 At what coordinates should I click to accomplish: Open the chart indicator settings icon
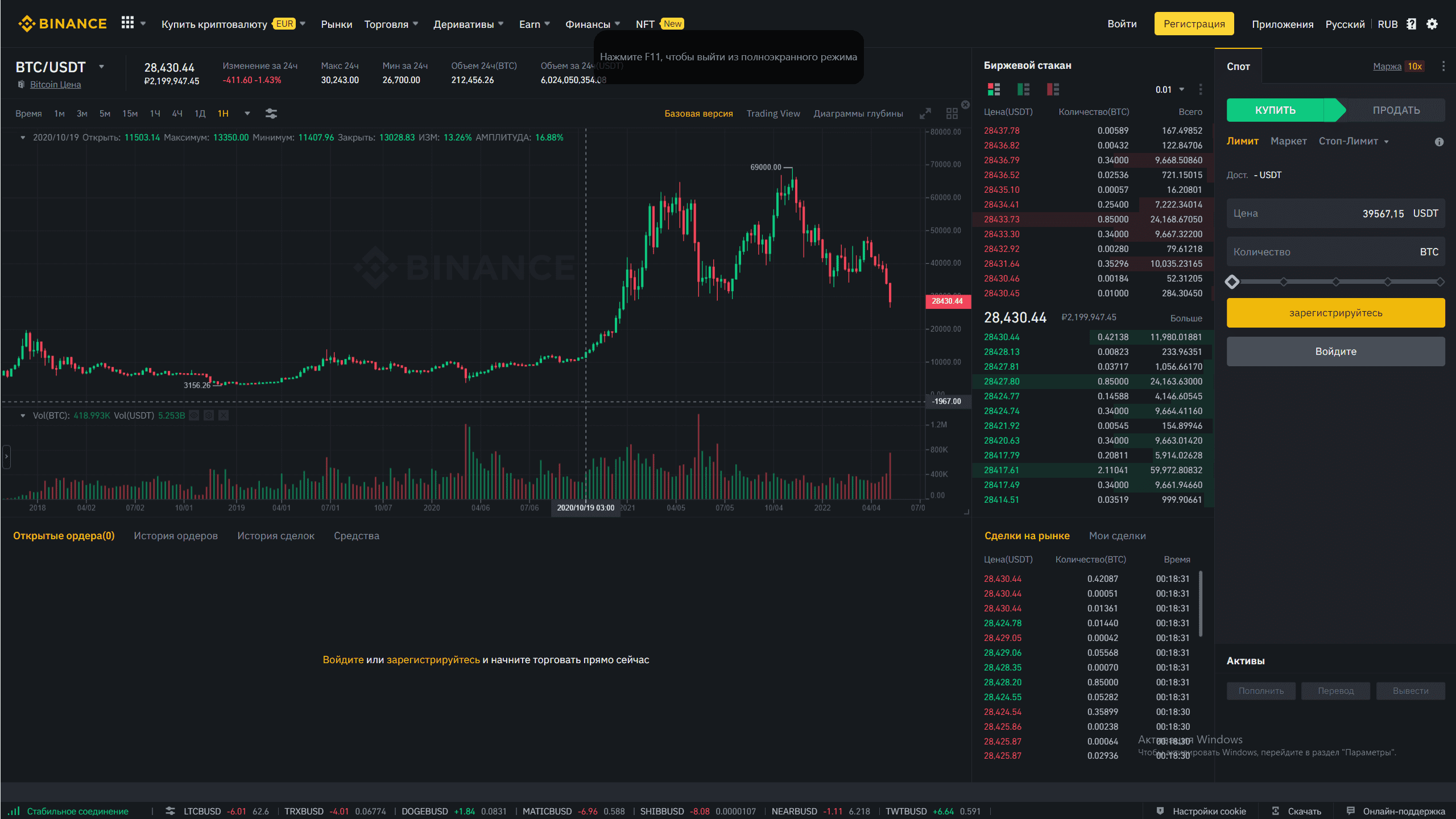271,114
